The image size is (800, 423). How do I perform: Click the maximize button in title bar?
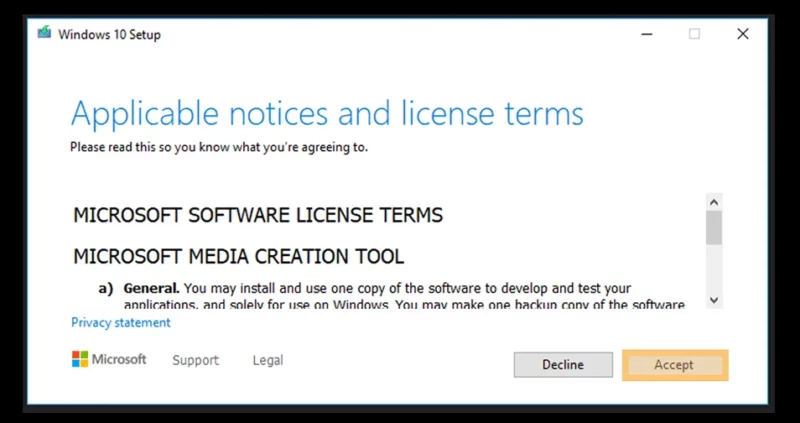coord(694,34)
